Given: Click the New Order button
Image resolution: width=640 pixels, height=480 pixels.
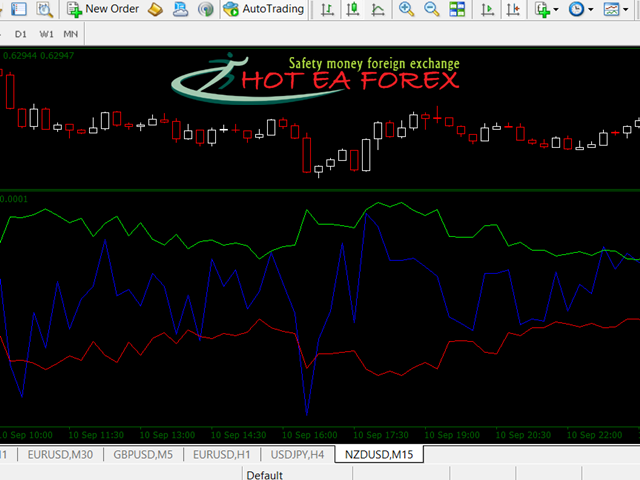Looking at the screenshot, I should pyautogui.click(x=103, y=9).
